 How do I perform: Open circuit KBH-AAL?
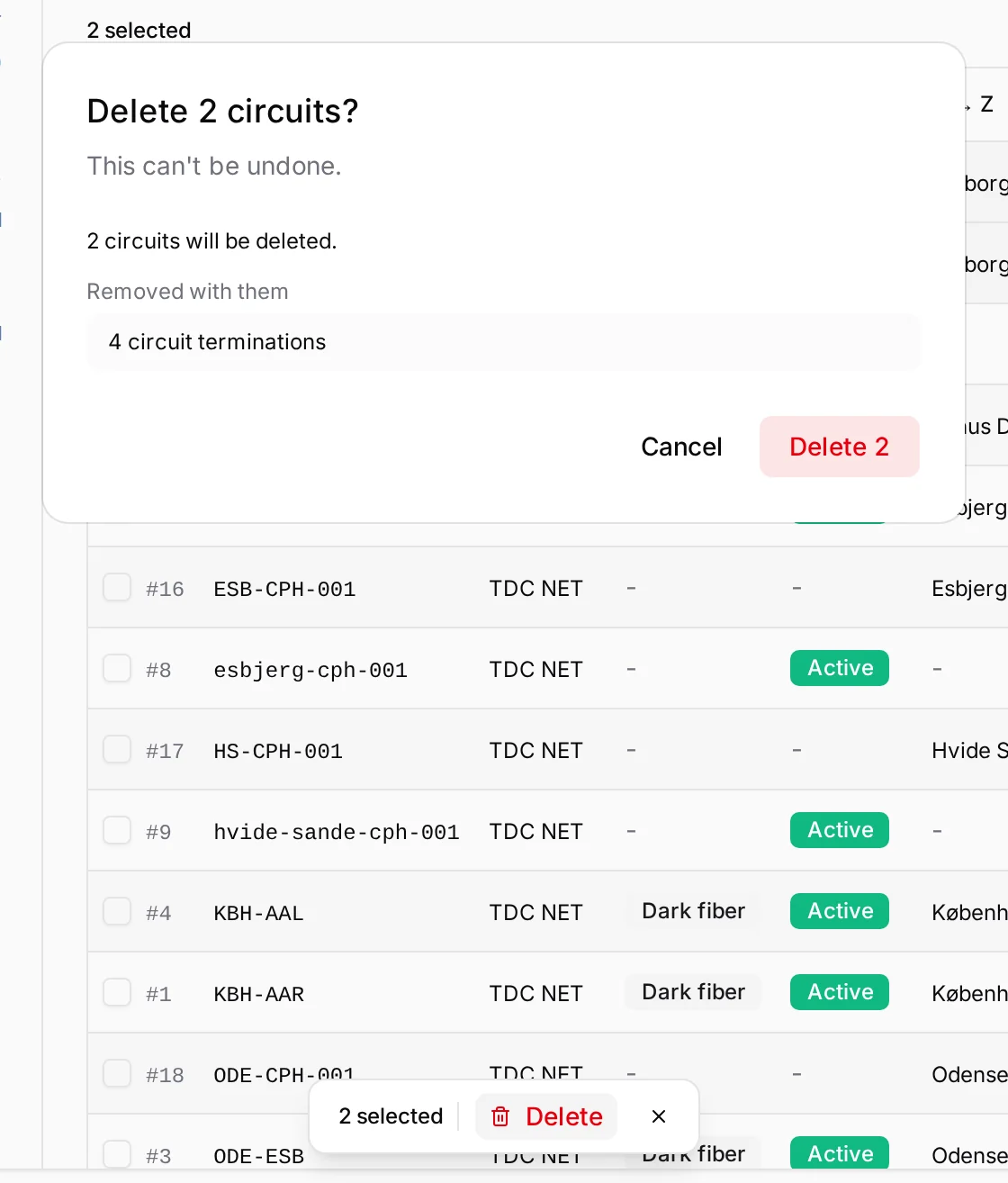[258, 913]
